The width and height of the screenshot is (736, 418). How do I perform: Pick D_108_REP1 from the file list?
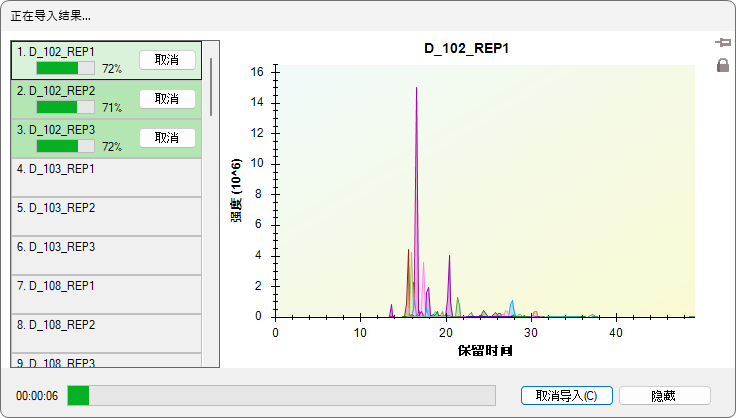105,294
